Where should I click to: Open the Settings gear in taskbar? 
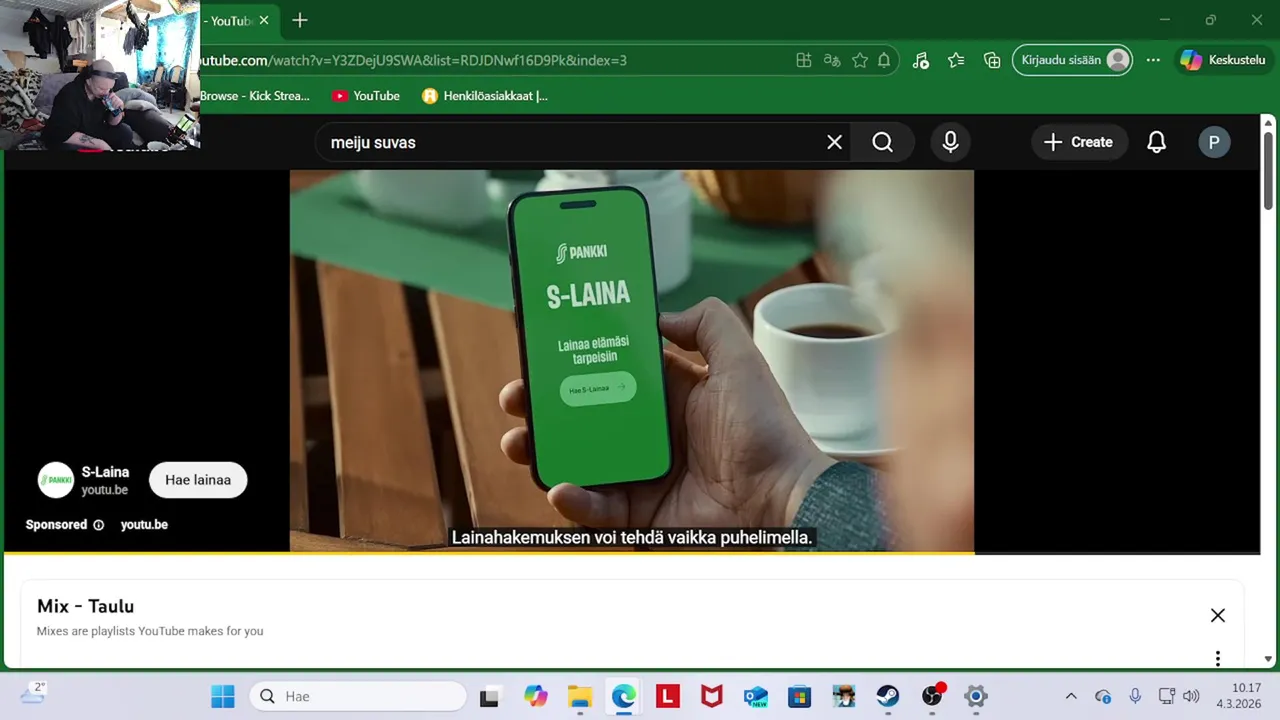[976, 696]
